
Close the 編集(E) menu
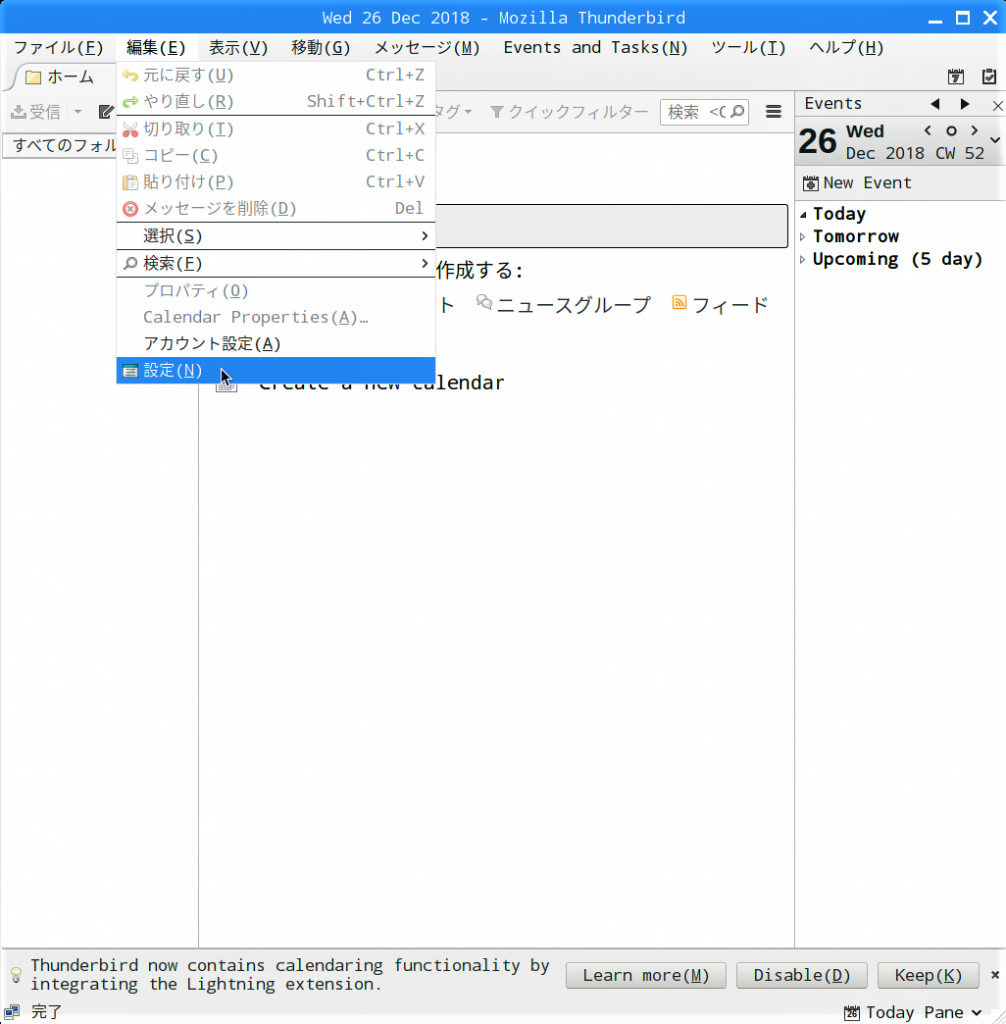[x=155, y=48]
